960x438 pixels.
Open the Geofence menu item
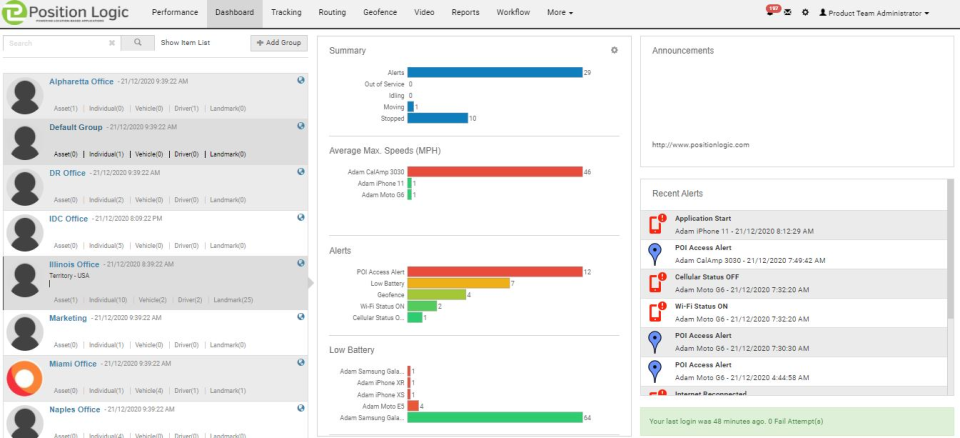pyautogui.click(x=380, y=12)
